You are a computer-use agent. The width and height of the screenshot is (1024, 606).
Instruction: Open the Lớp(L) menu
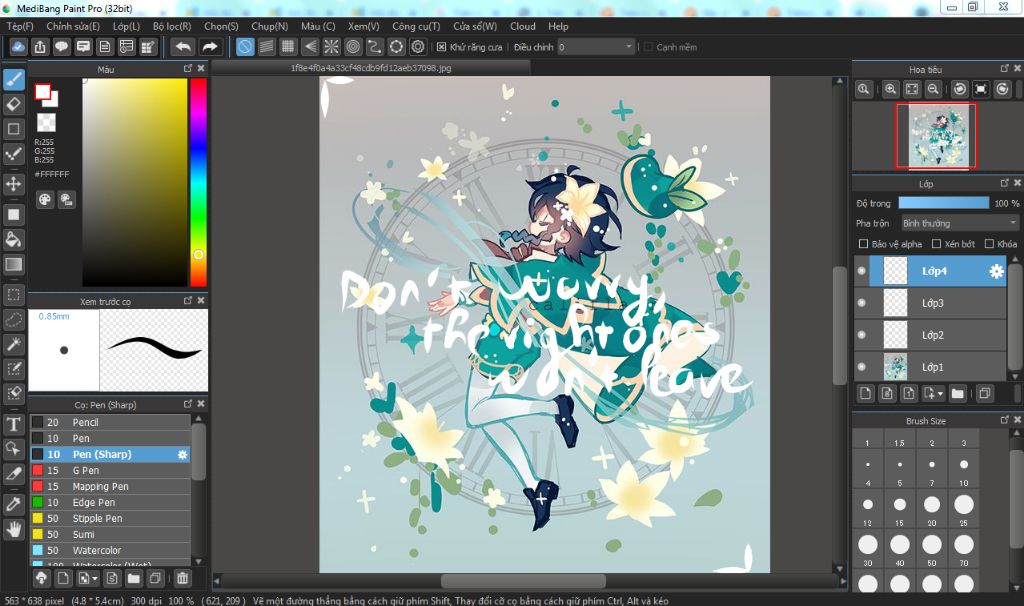pos(126,26)
